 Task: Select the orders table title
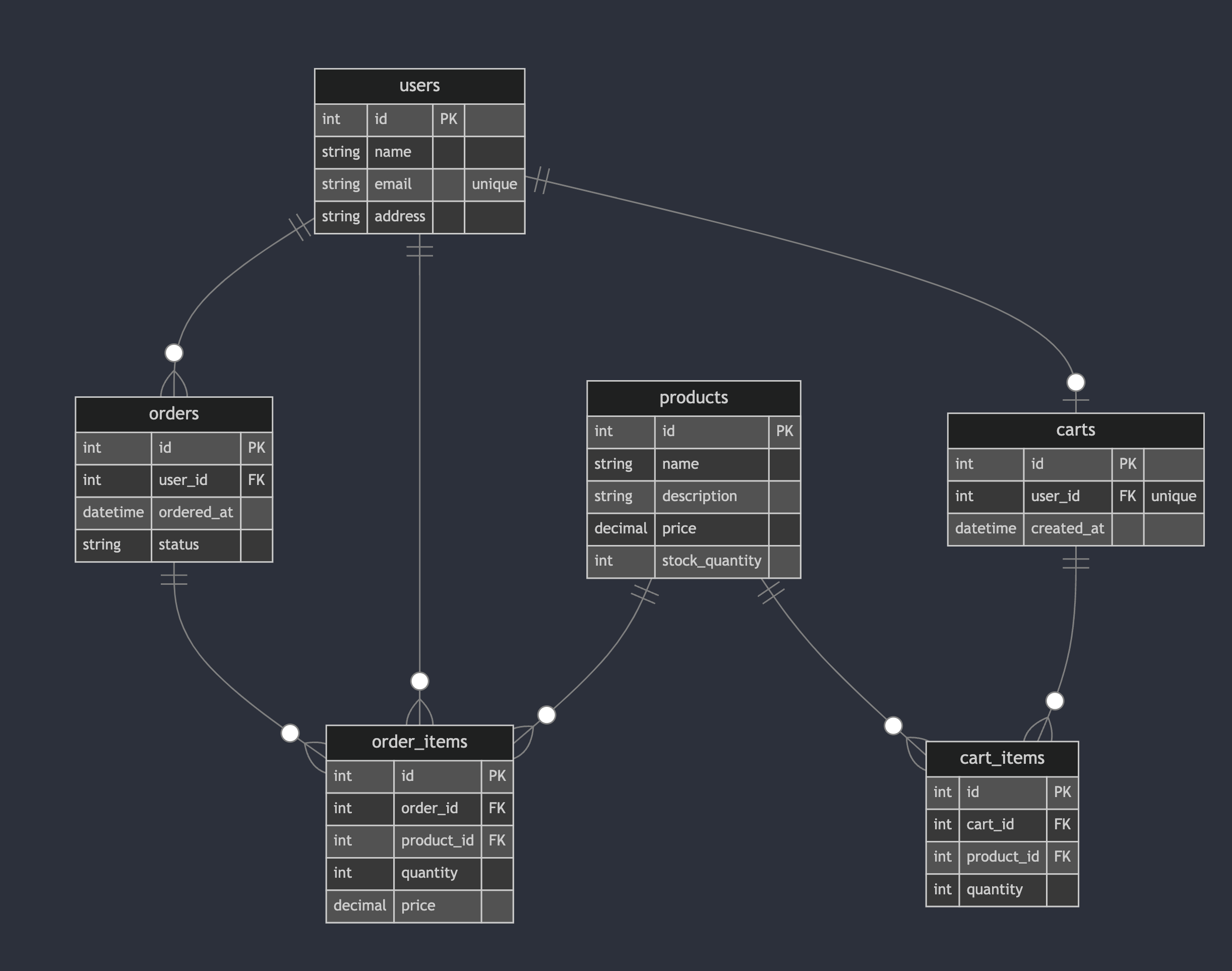coord(173,414)
